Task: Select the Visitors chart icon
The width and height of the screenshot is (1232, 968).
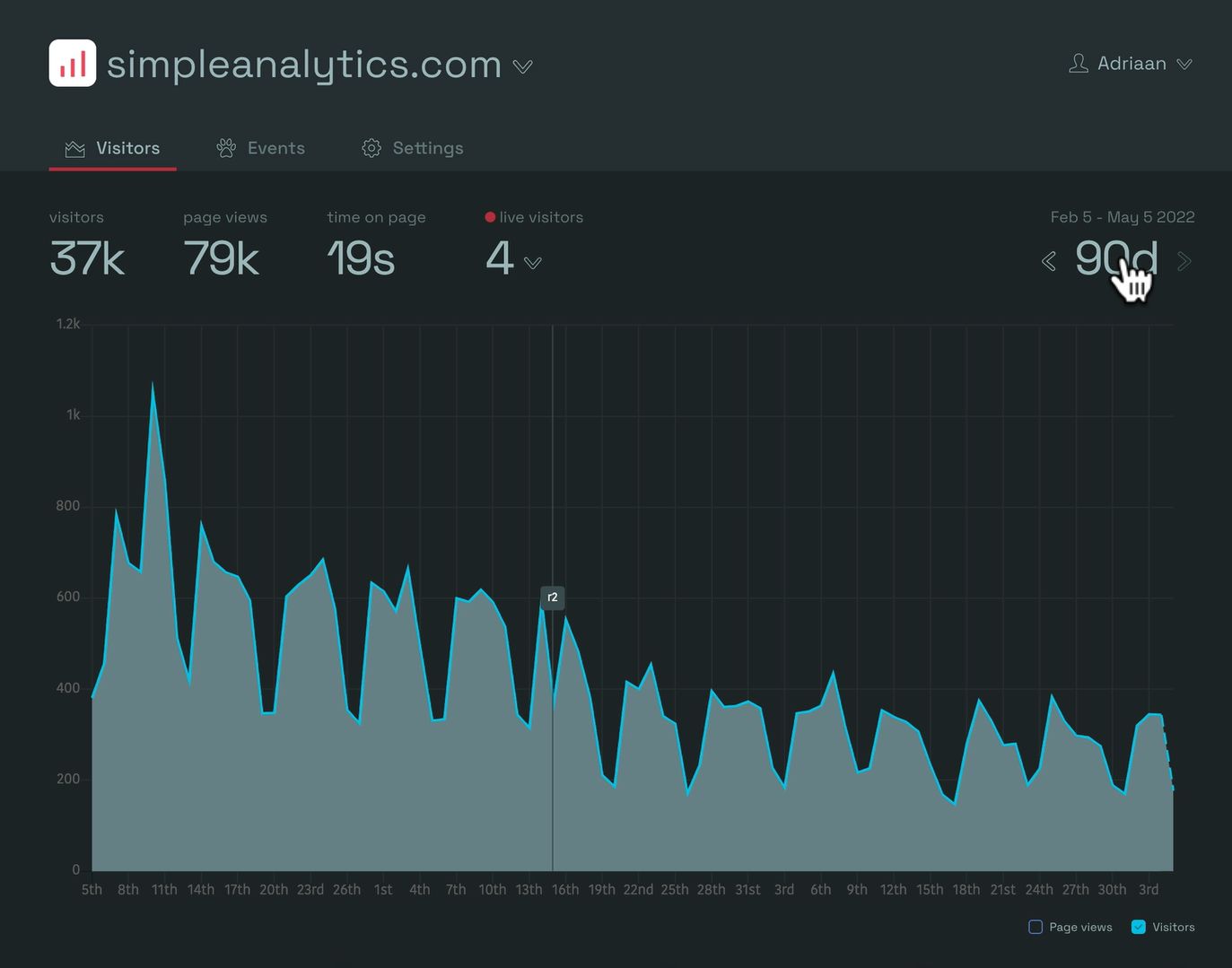Action: click(74, 148)
